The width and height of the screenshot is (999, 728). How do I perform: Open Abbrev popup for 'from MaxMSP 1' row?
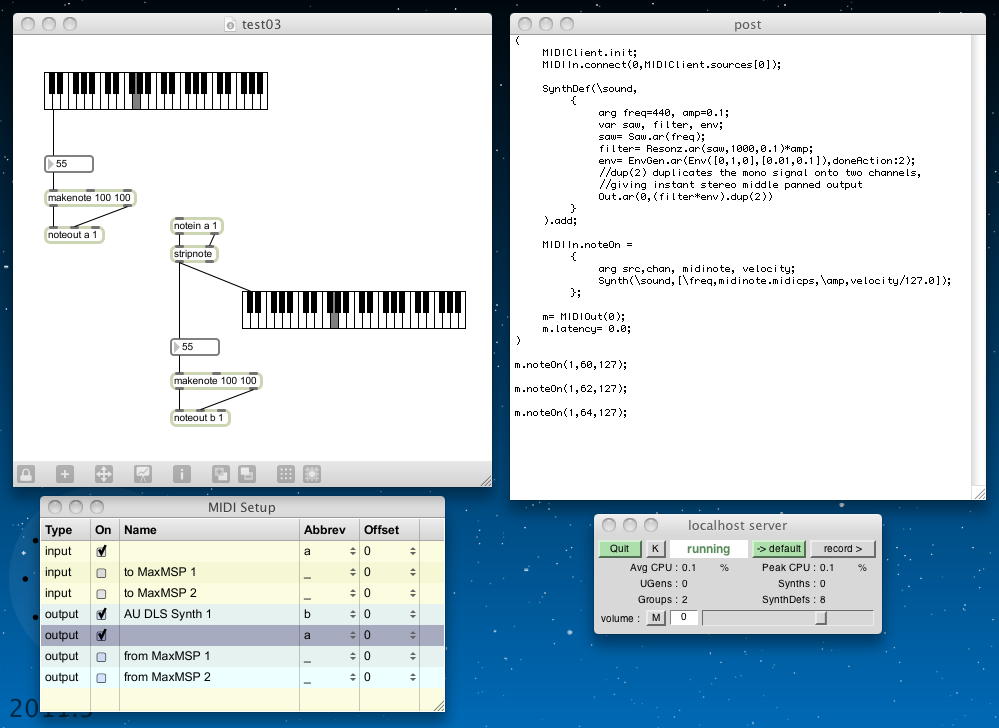click(x=352, y=656)
